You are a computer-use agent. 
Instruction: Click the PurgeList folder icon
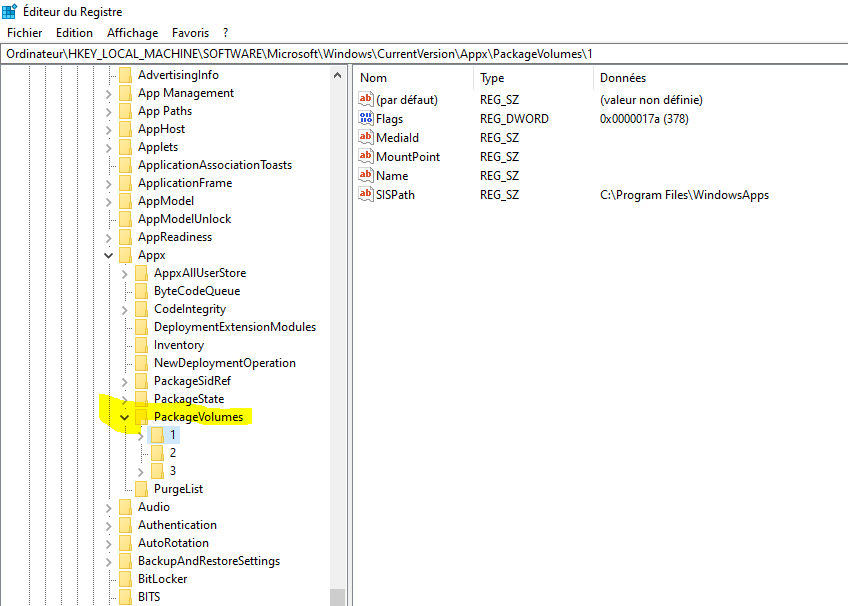(142, 489)
